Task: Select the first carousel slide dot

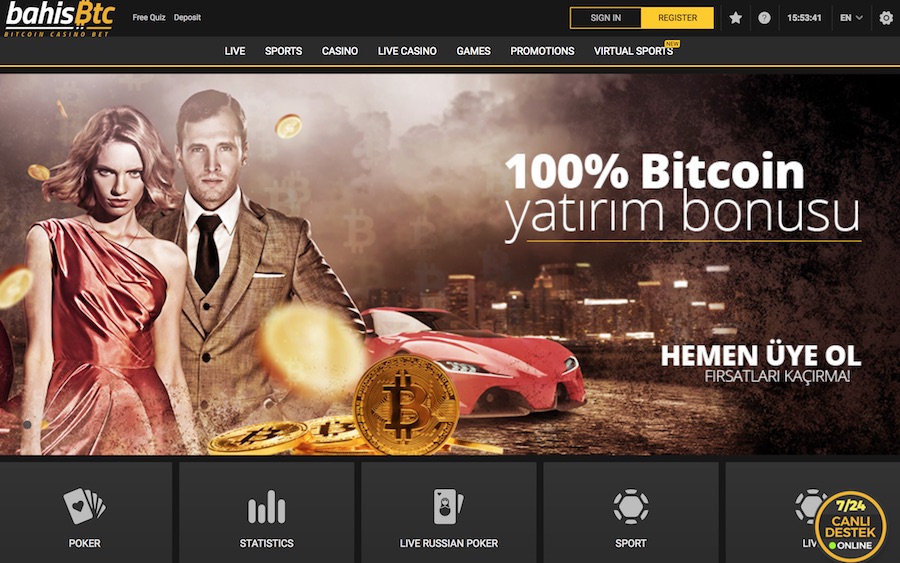Action: [27, 424]
